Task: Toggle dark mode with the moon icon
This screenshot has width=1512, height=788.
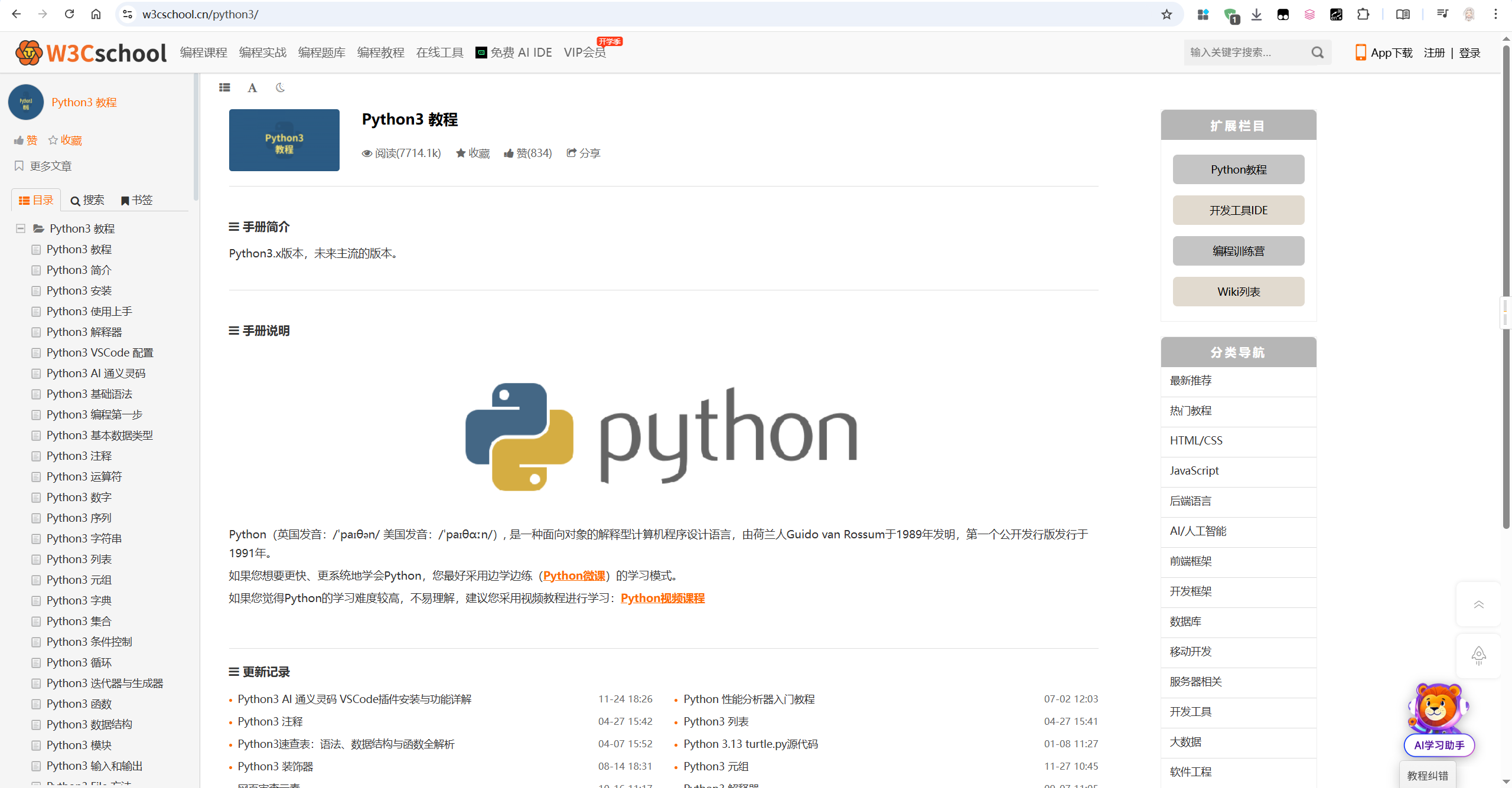Action: point(279,87)
